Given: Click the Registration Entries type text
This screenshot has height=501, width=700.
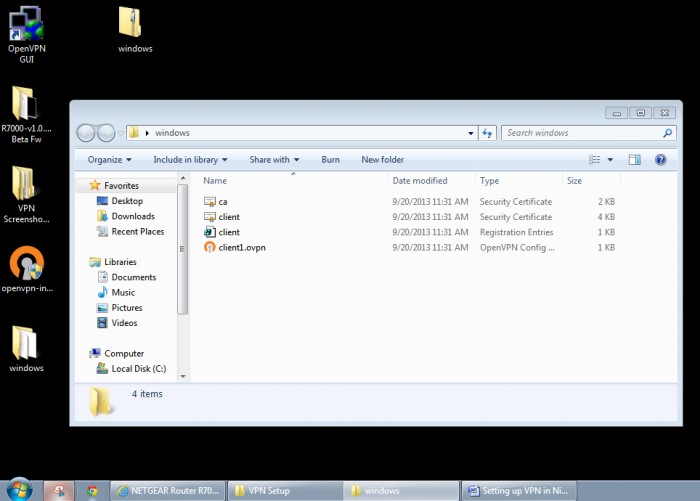Looking at the screenshot, I should coord(517,232).
